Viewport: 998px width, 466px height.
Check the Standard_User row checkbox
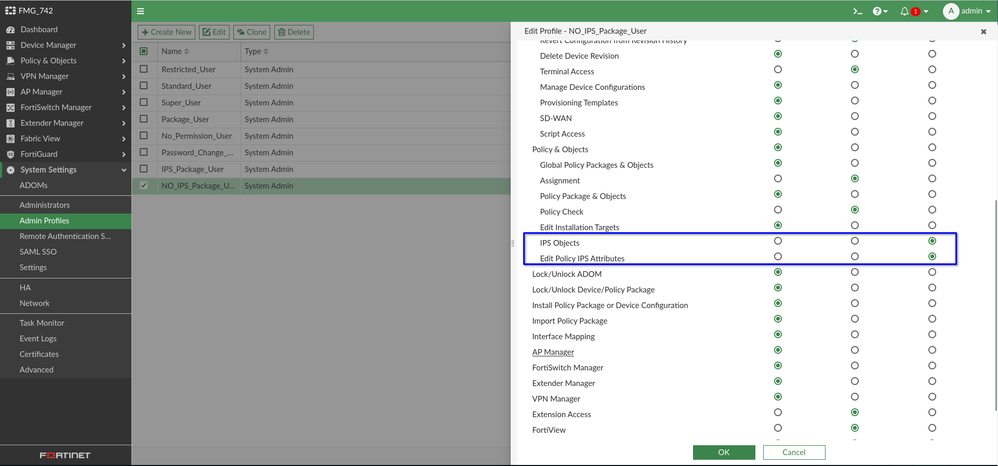144,85
